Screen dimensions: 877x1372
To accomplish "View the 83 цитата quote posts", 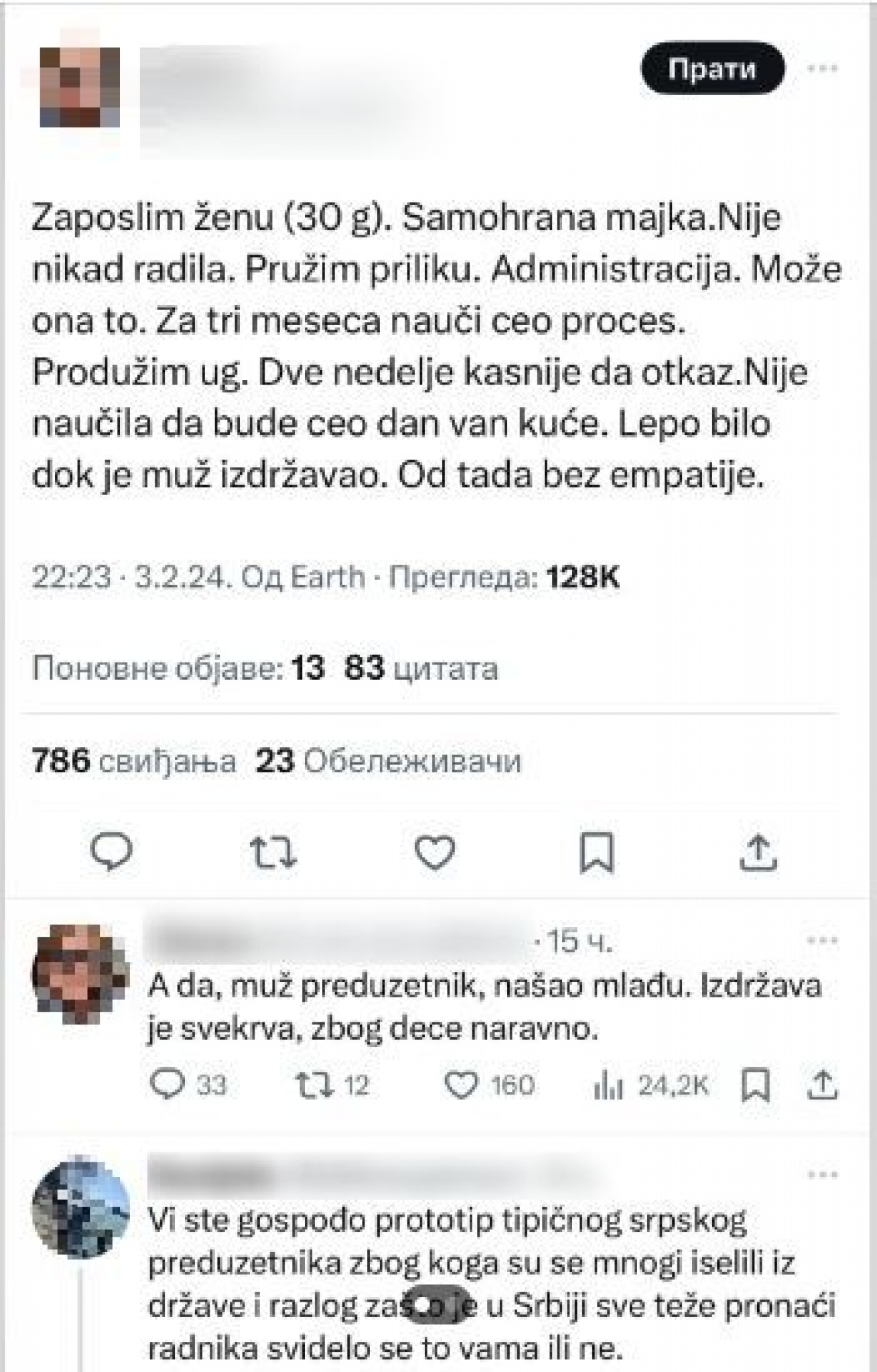I will click(x=419, y=668).
